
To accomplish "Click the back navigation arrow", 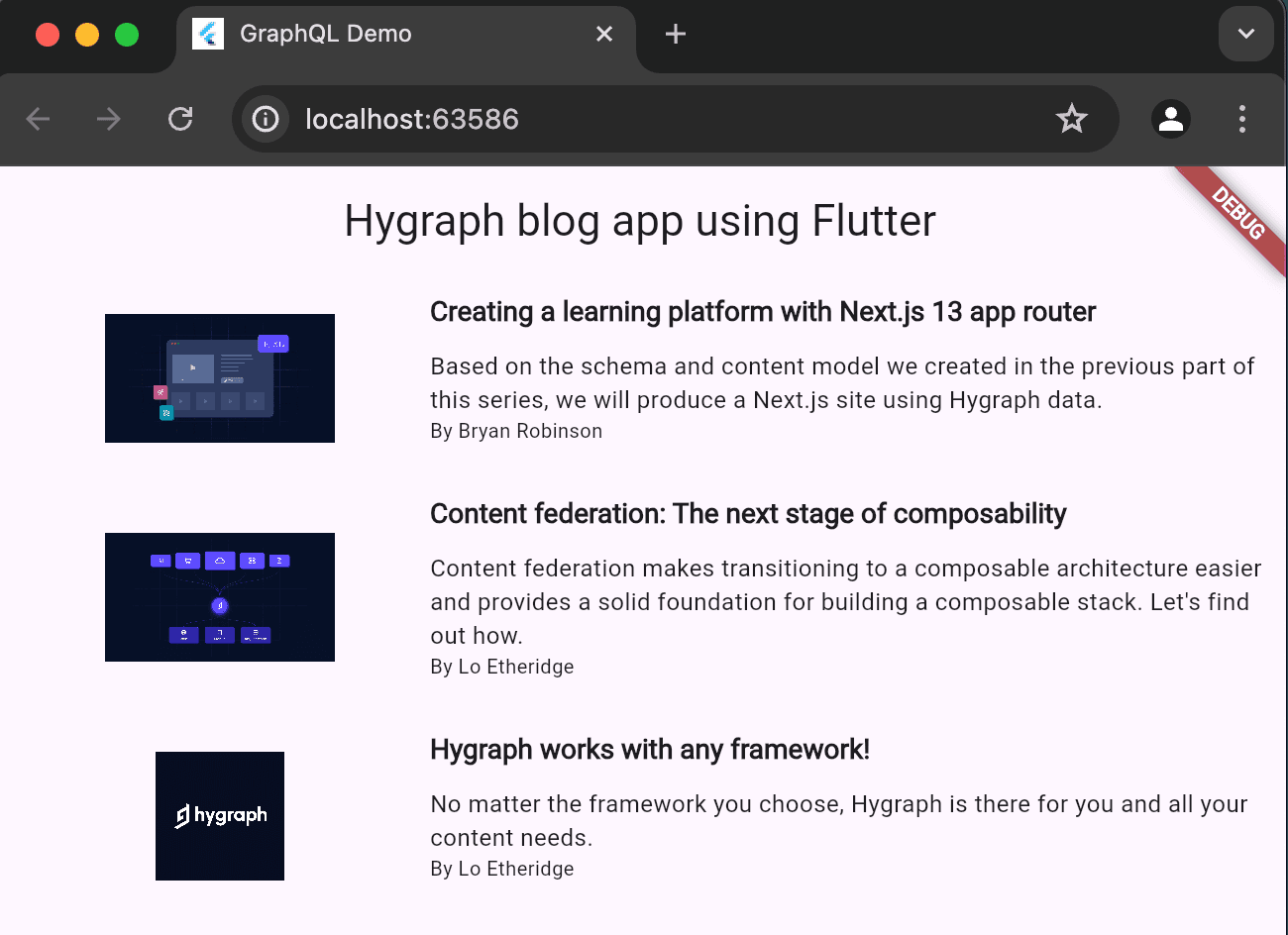I will [x=38, y=119].
